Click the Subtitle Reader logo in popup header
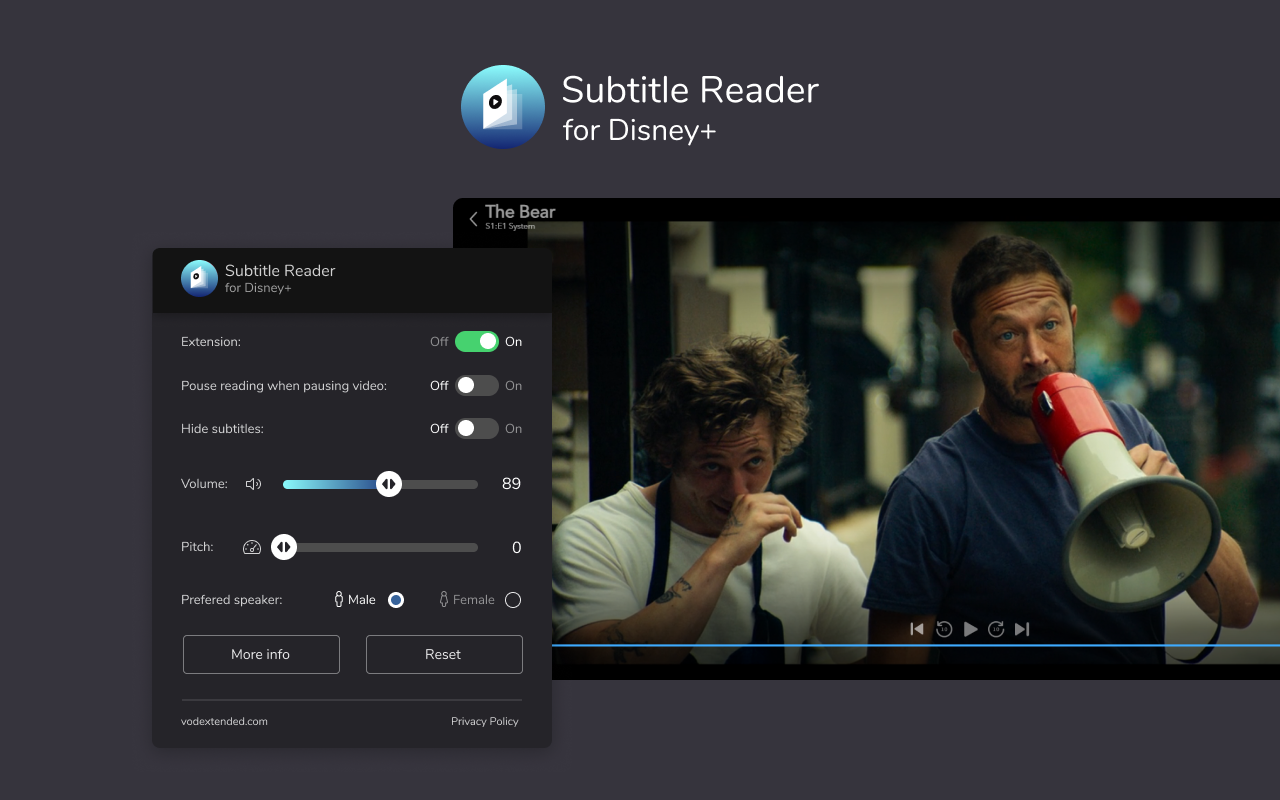This screenshot has width=1280, height=800. (199, 278)
